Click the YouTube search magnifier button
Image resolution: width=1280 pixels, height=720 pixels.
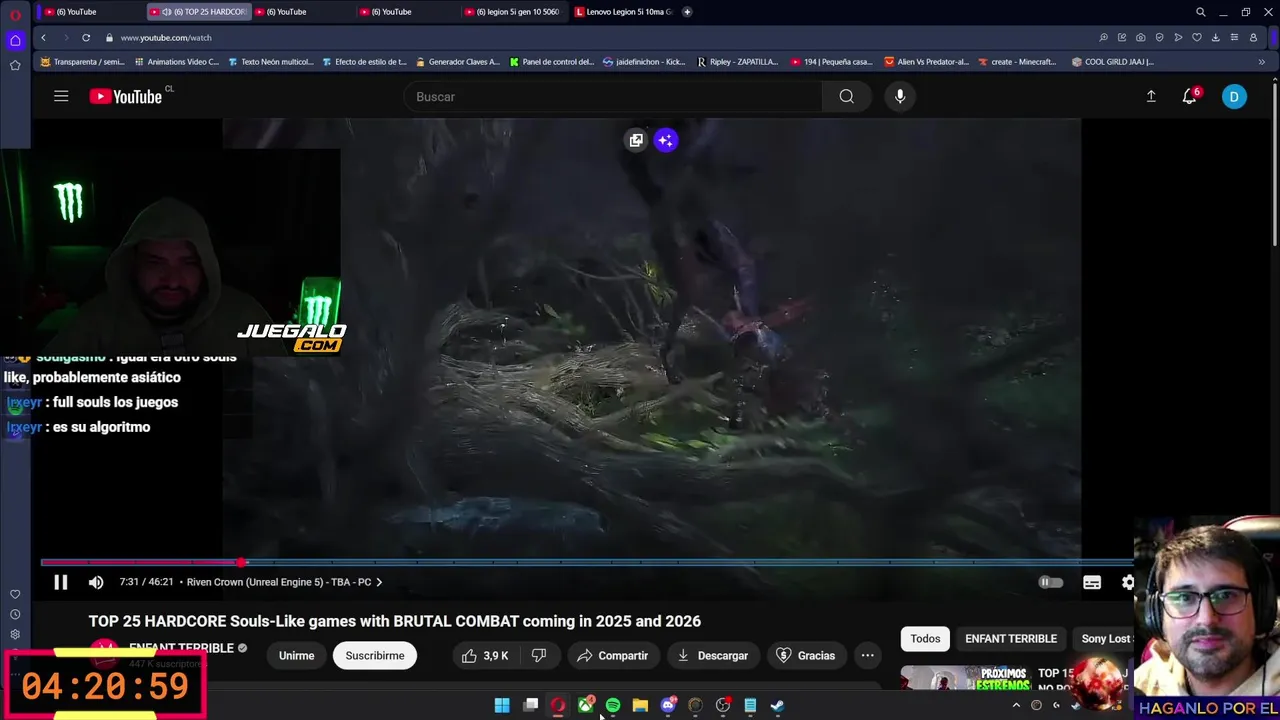point(847,96)
